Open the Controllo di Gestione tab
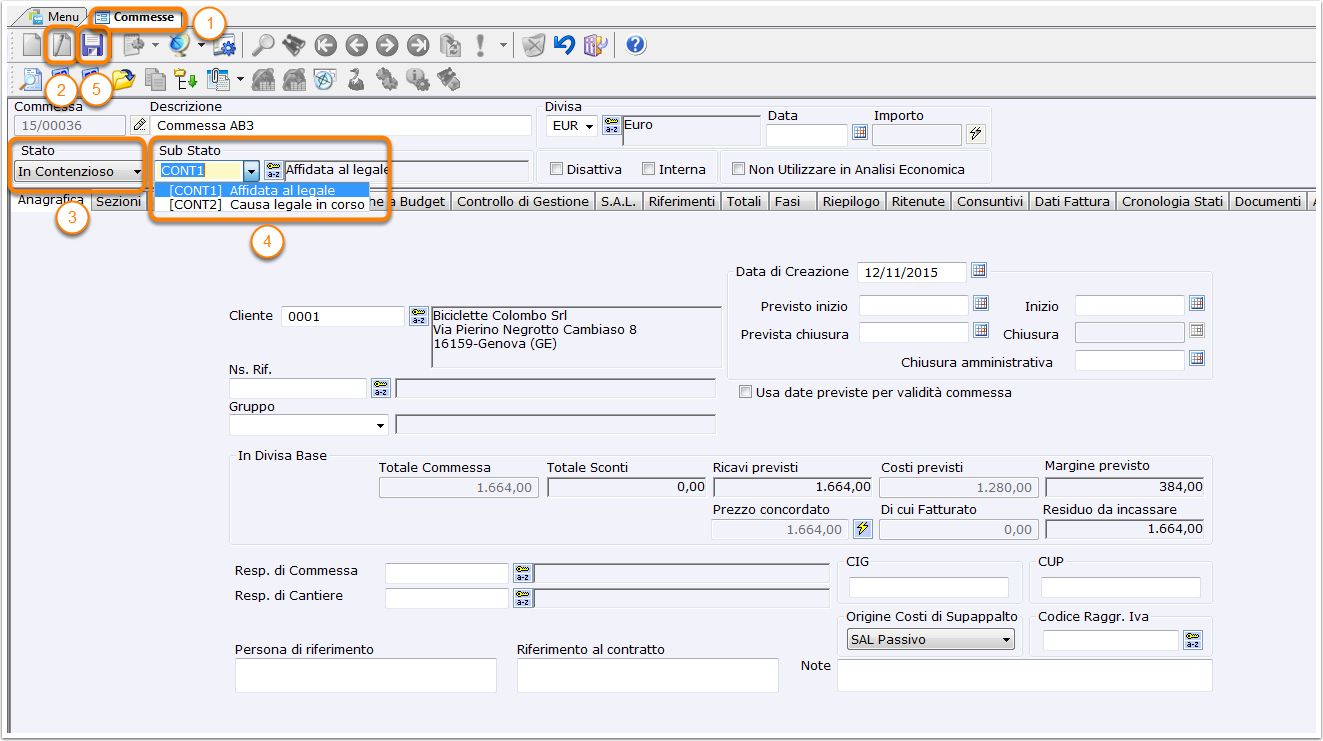Image resolution: width=1323 pixels, height=741 pixels. pos(523,201)
